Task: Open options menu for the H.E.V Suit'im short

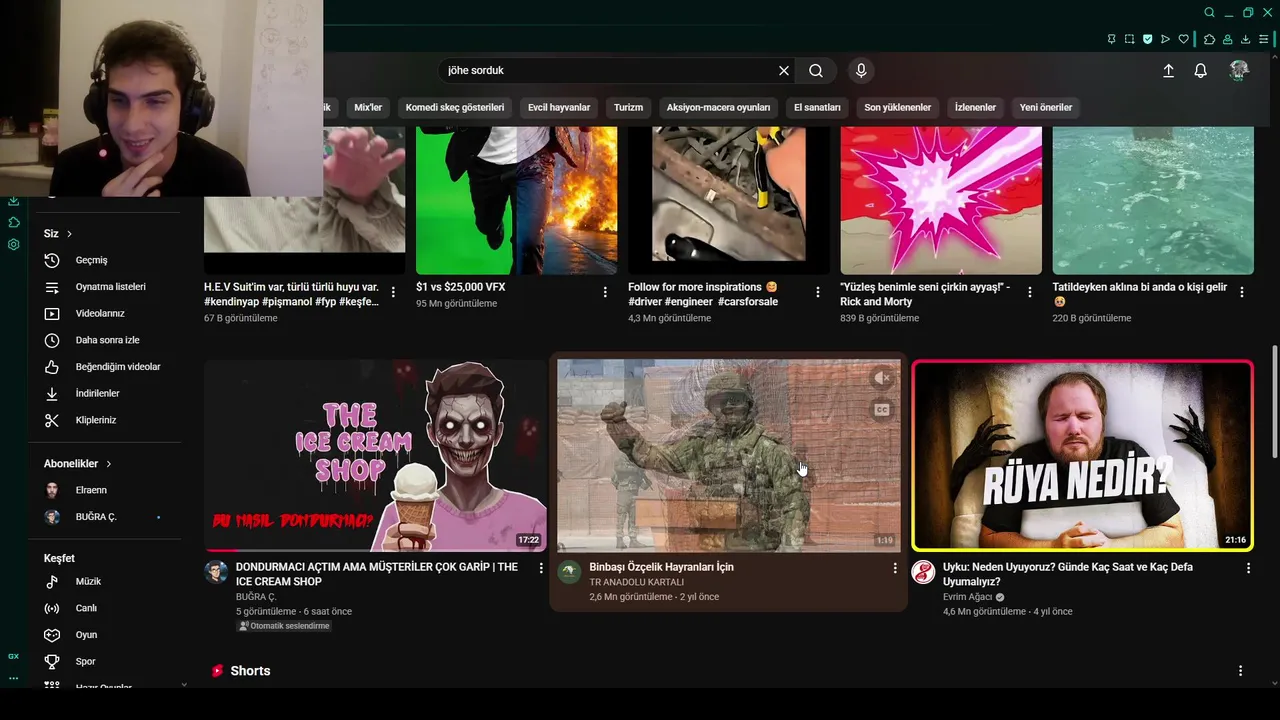Action: 393,292
